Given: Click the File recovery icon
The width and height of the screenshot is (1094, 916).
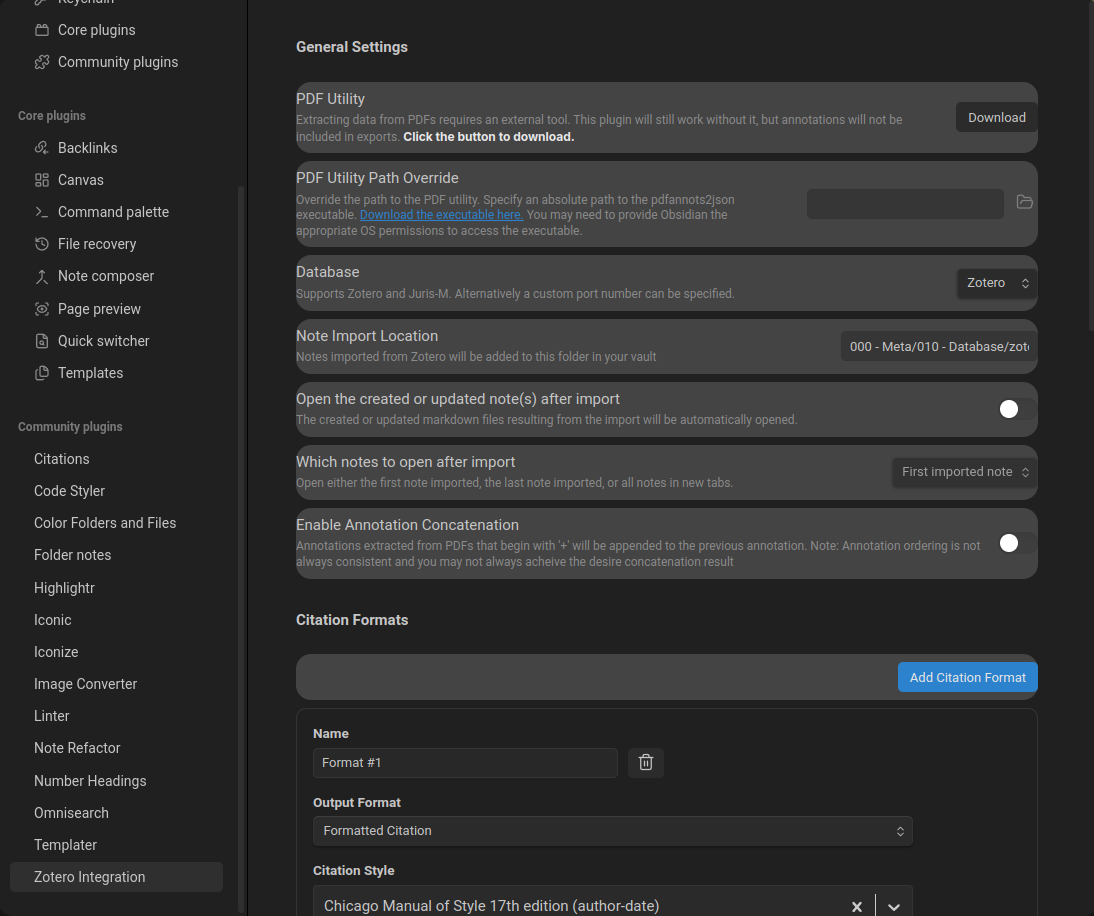Looking at the screenshot, I should [x=42, y=244].
